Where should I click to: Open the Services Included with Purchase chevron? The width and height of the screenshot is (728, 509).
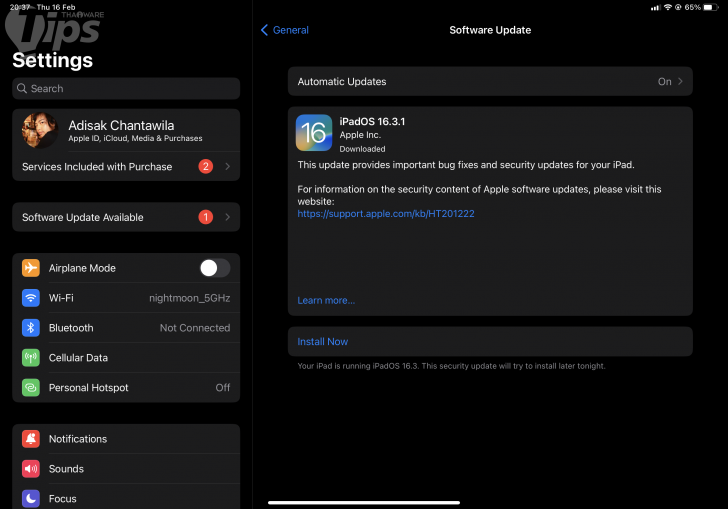point(228,166)
